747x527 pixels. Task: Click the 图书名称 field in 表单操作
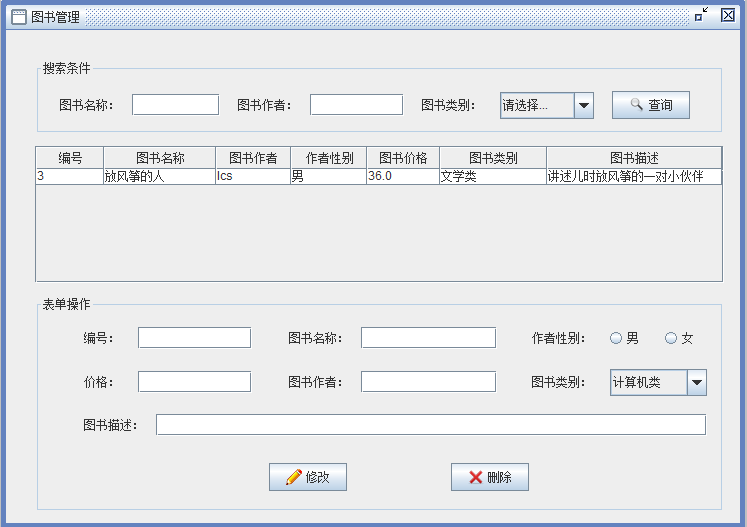(x=428, y=338)
